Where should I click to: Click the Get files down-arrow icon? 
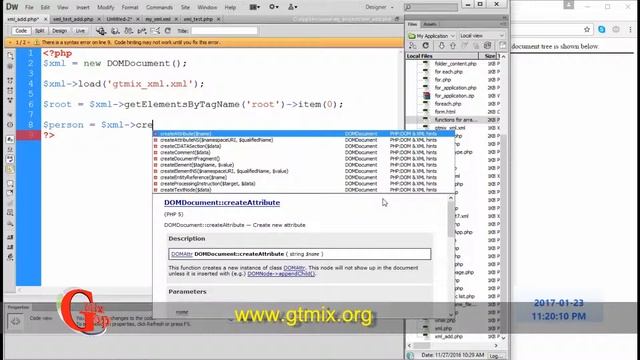[x=441, y=46]
